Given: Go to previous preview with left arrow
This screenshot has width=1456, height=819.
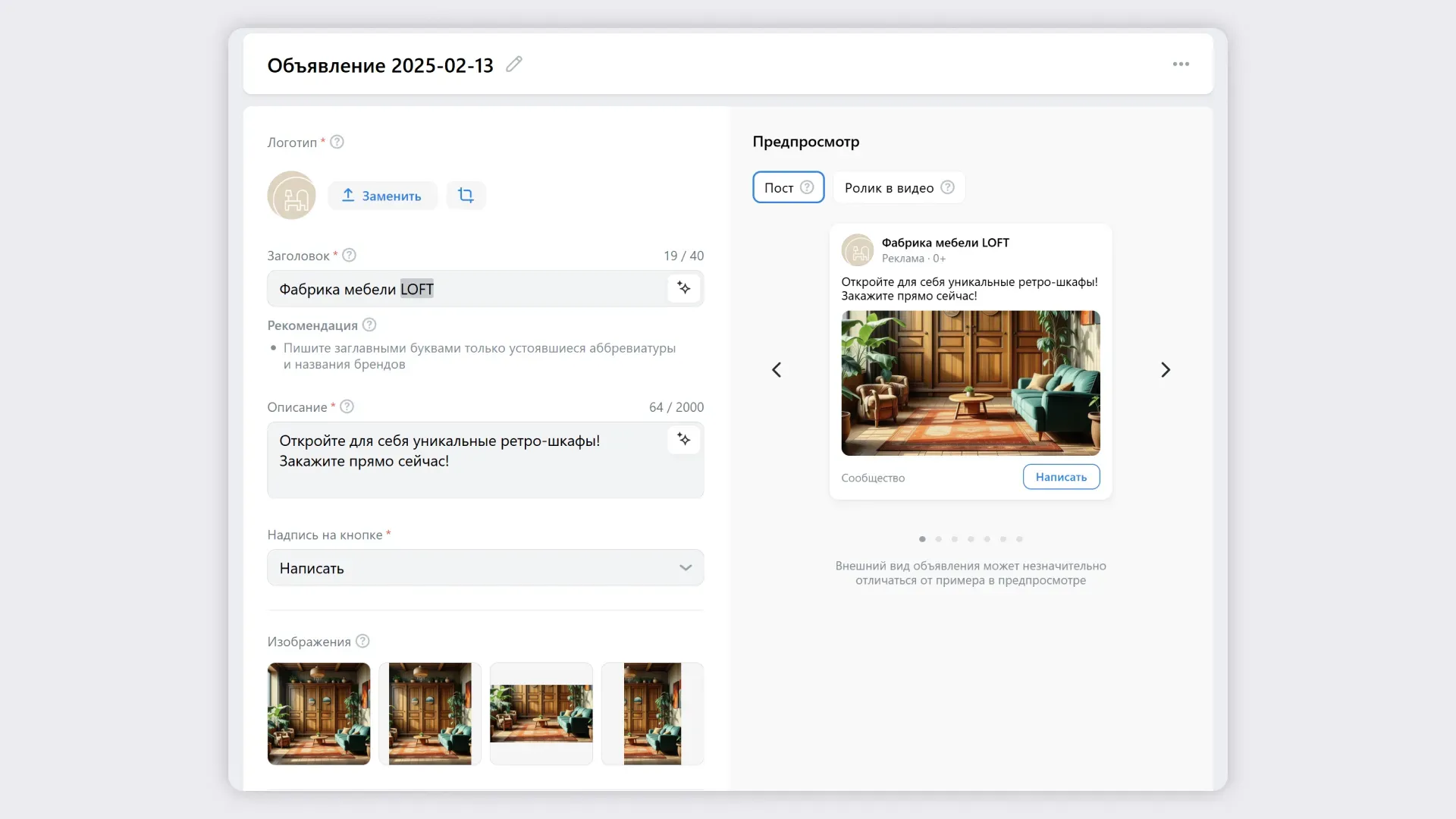Looking at the screenshot, I should point(777,370).
